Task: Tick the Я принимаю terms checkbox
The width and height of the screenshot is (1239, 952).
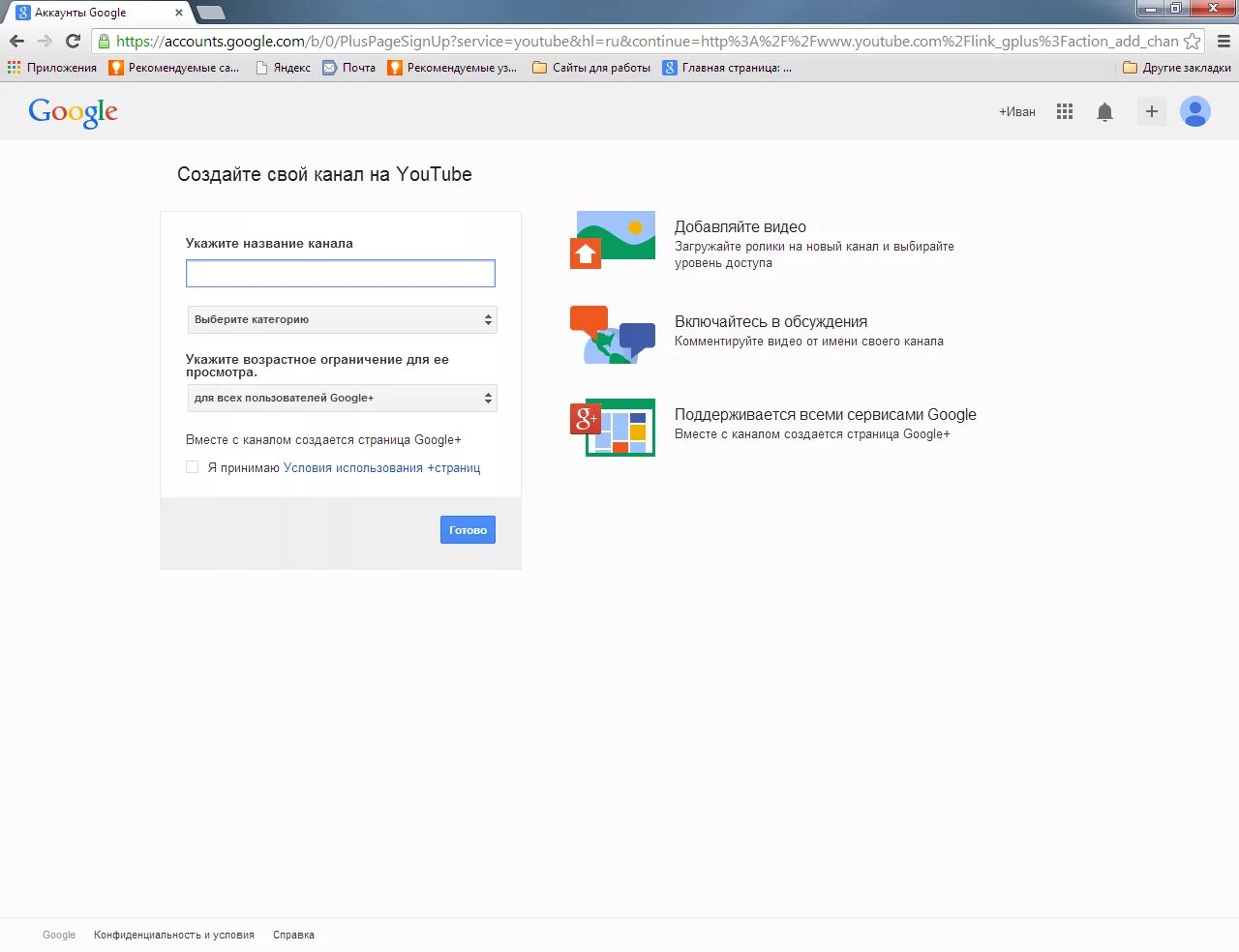Action: pyautogui.click(x=193, y=467)
